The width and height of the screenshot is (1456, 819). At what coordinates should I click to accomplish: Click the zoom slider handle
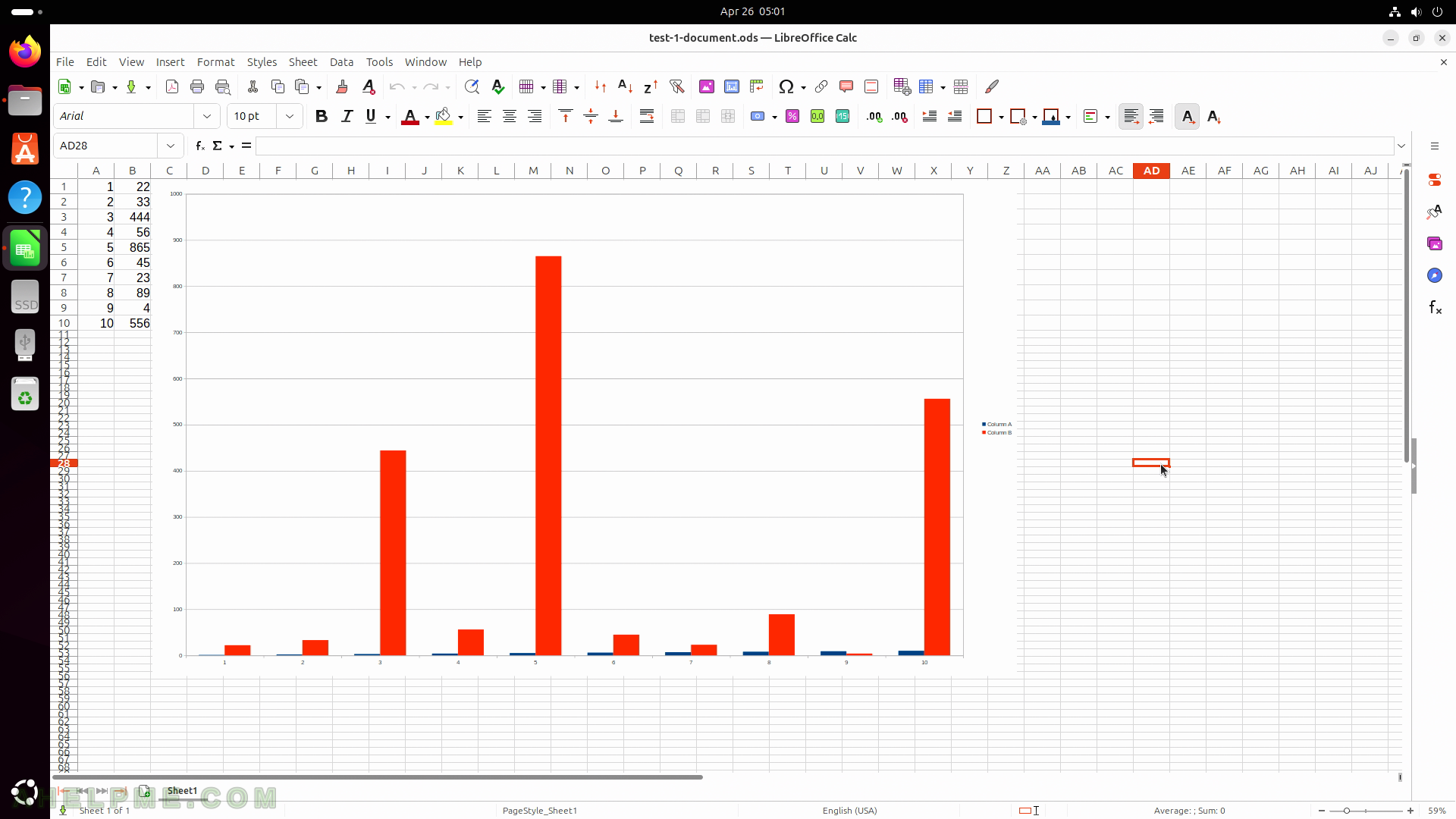pos(1346,811)
